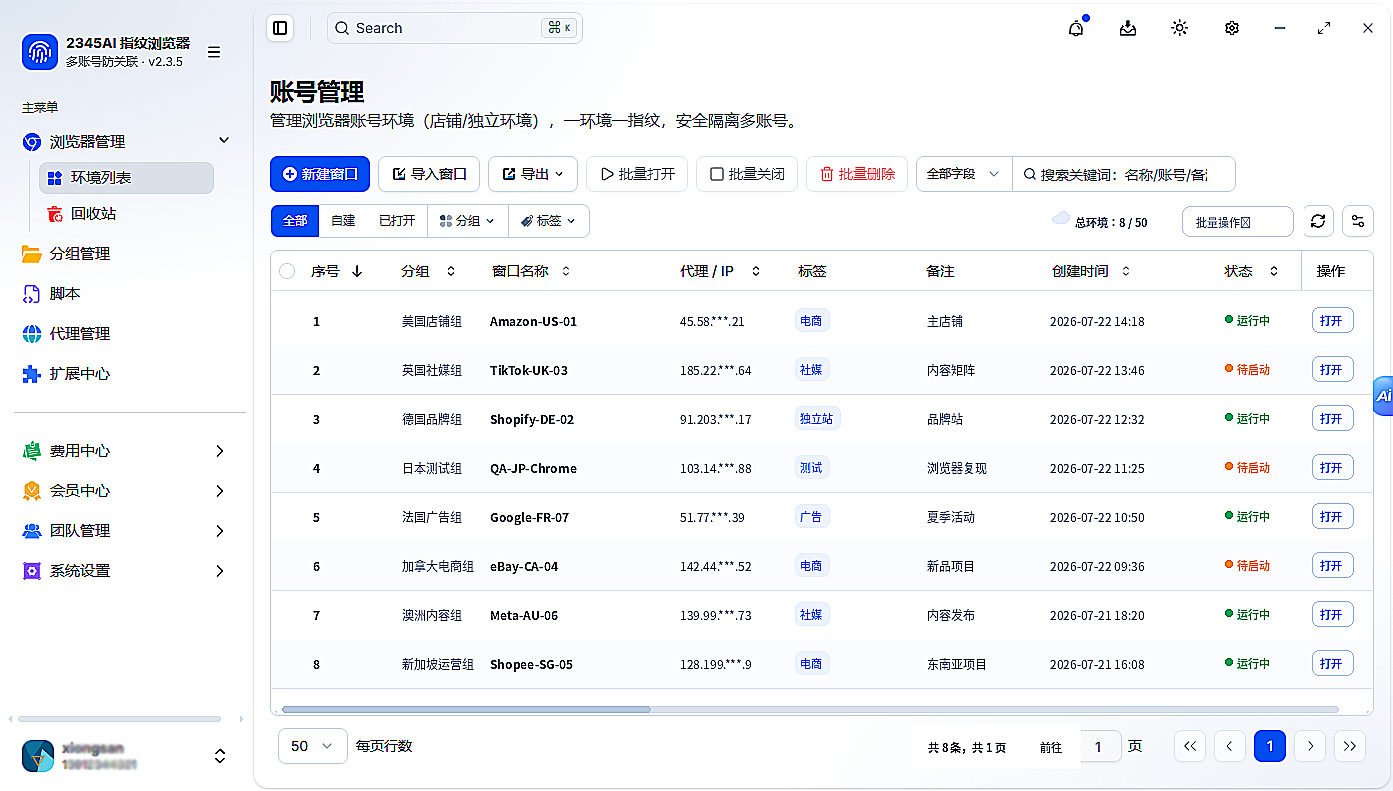Viewport: 1393px width, 791px height.
Task: Sort the 代理 / IP column
Action: click(x=756, y=271)
